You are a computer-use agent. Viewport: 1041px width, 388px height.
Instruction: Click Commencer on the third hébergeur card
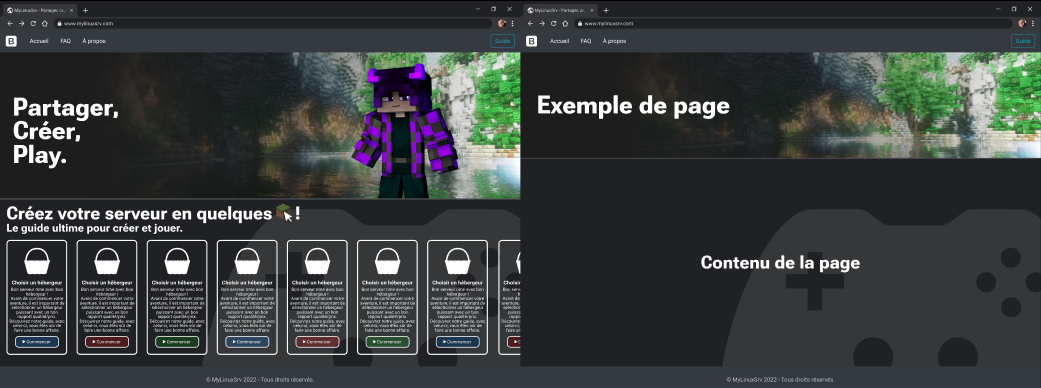pos(177,341)
